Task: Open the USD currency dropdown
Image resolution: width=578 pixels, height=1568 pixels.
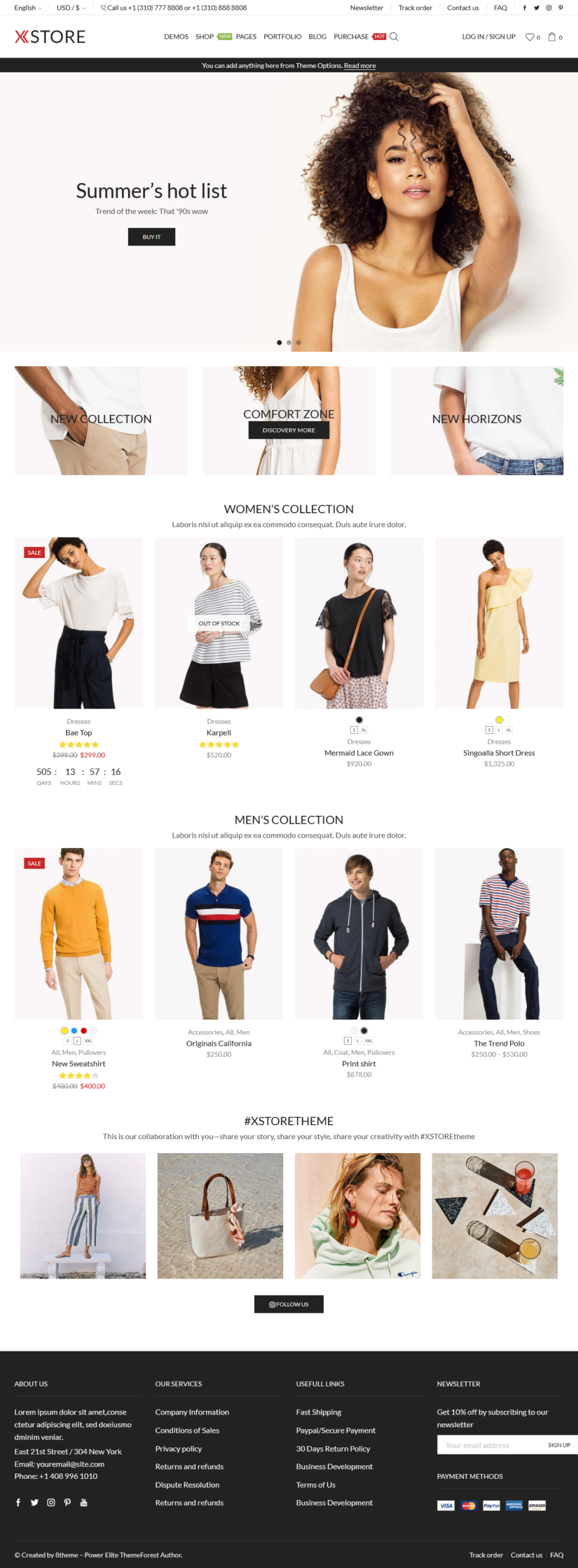Action: 71,8
